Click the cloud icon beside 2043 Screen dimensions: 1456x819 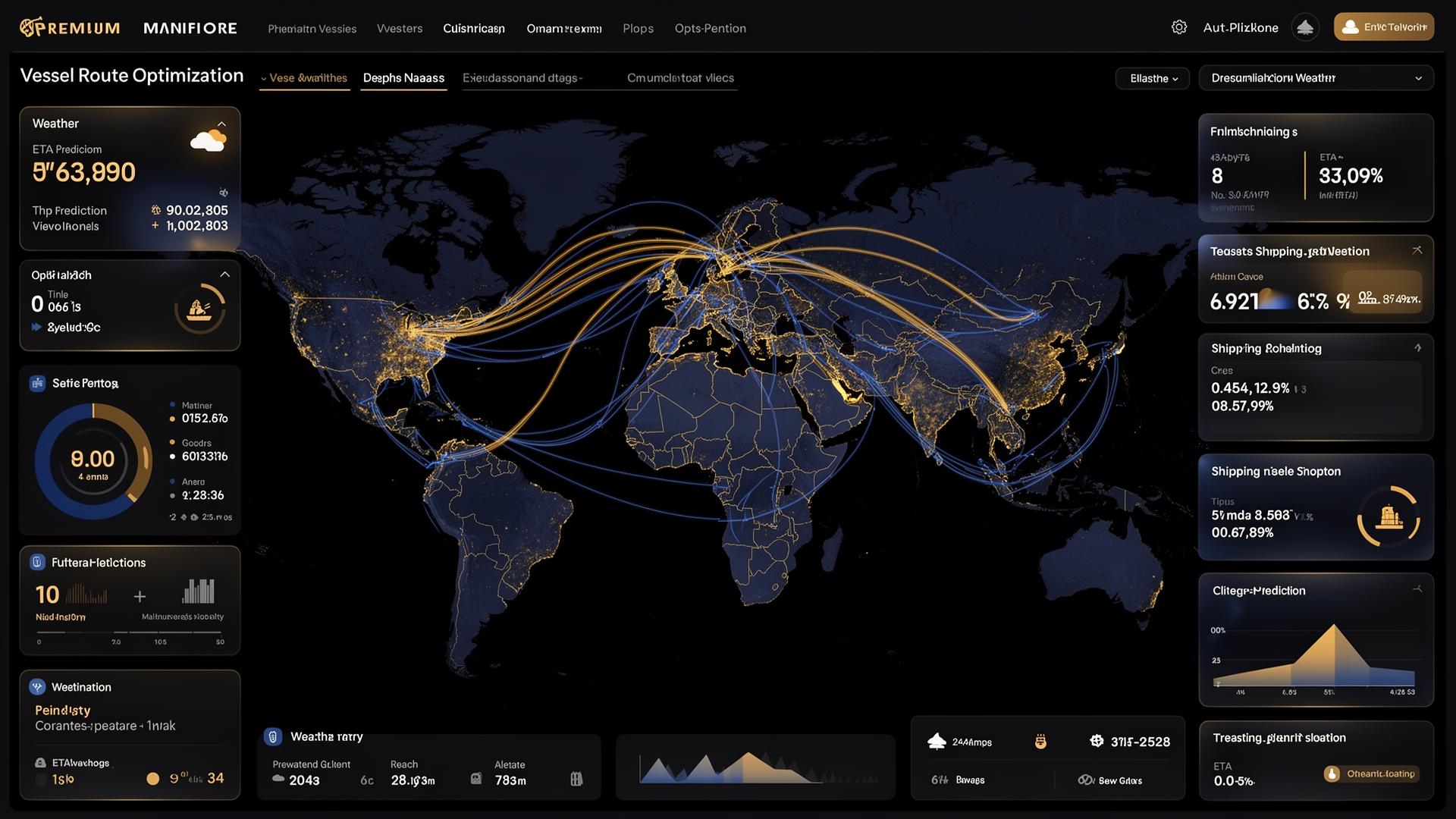click(x=278, y=780)
